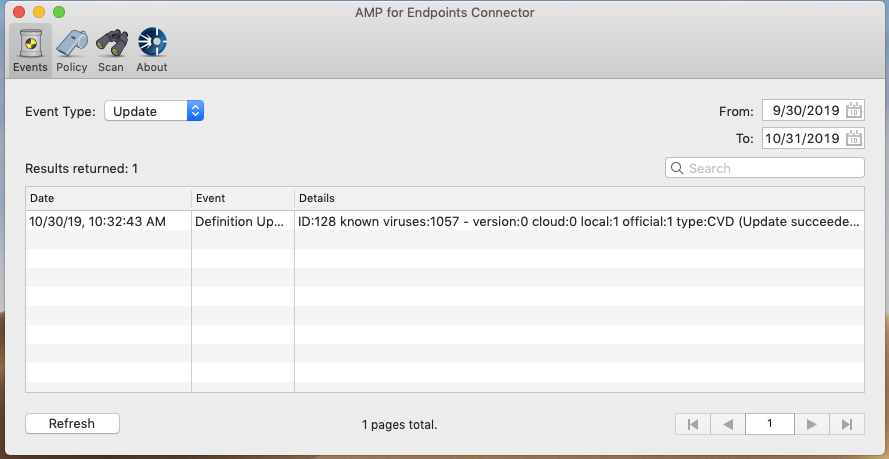The width and height of the screenshot is (889, 459).
Task: Expand the Event Type dropdown
Action: [154, 111]
